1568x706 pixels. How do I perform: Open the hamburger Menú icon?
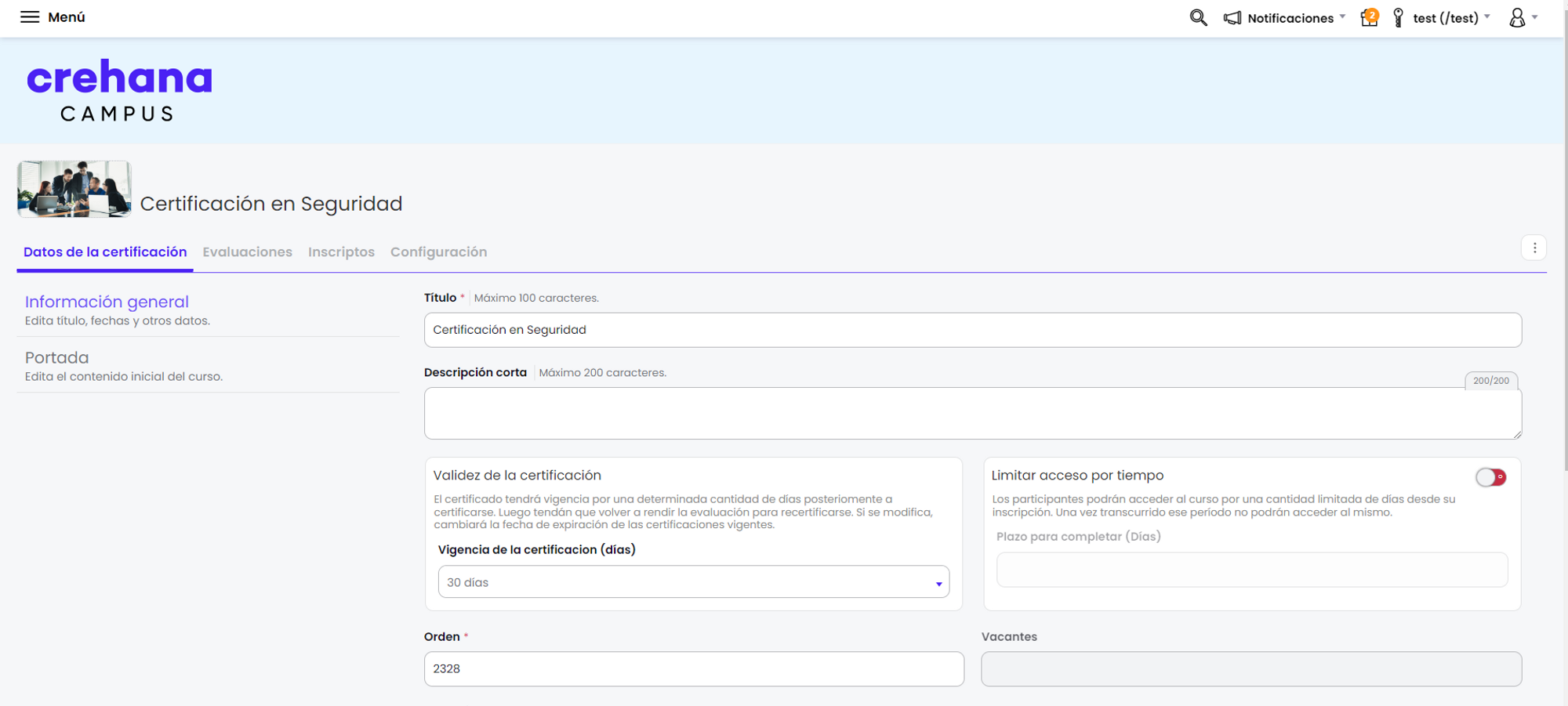click(30, 17)
